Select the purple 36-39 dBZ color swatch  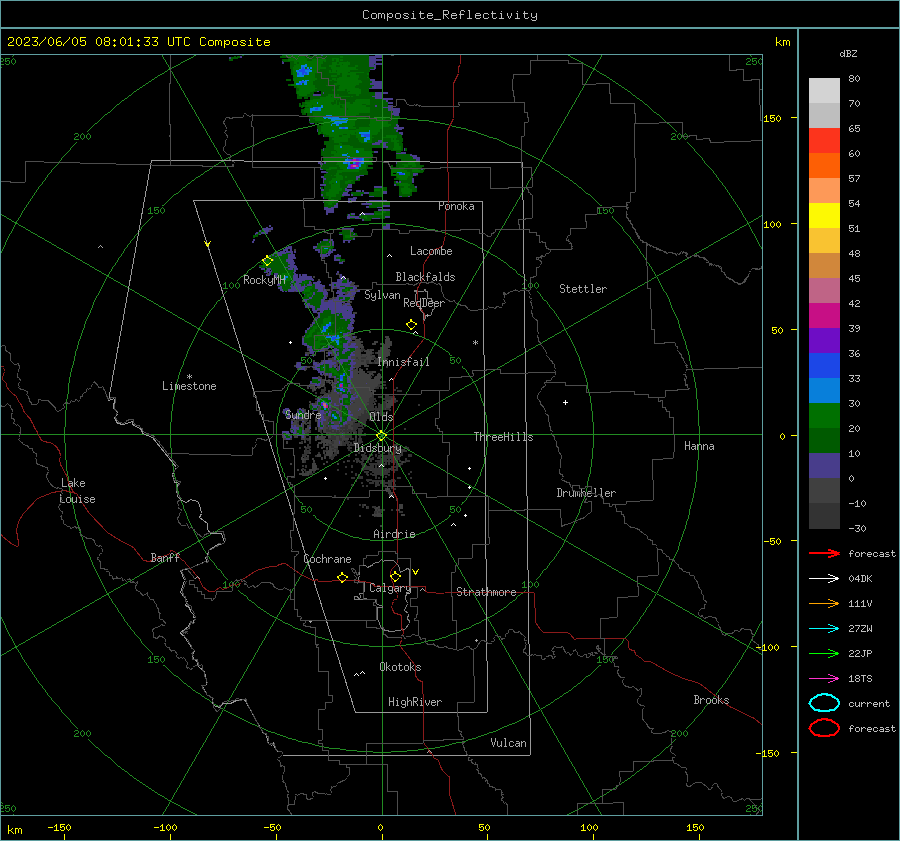pos(824,341)
